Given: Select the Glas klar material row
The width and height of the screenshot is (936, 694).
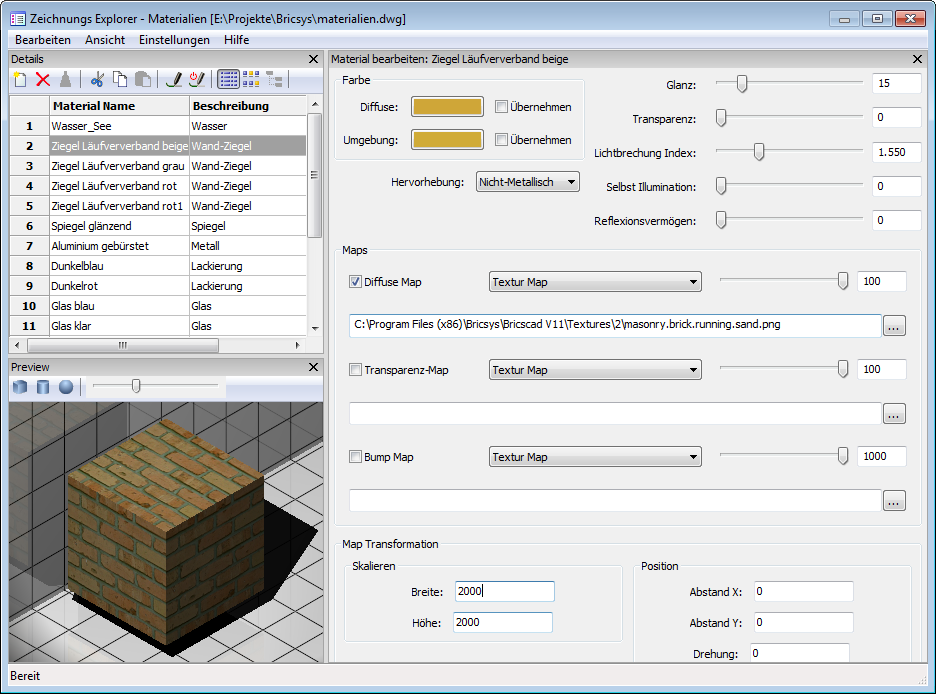Looking at the screenshot, I should (x=158, y=326).
